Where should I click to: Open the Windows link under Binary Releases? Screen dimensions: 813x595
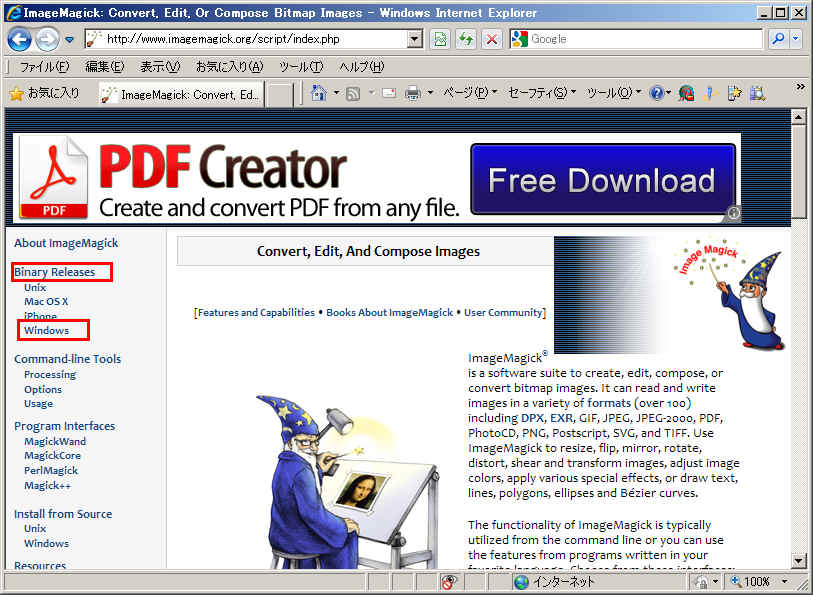pyautogui.click(x=46, y=330)
